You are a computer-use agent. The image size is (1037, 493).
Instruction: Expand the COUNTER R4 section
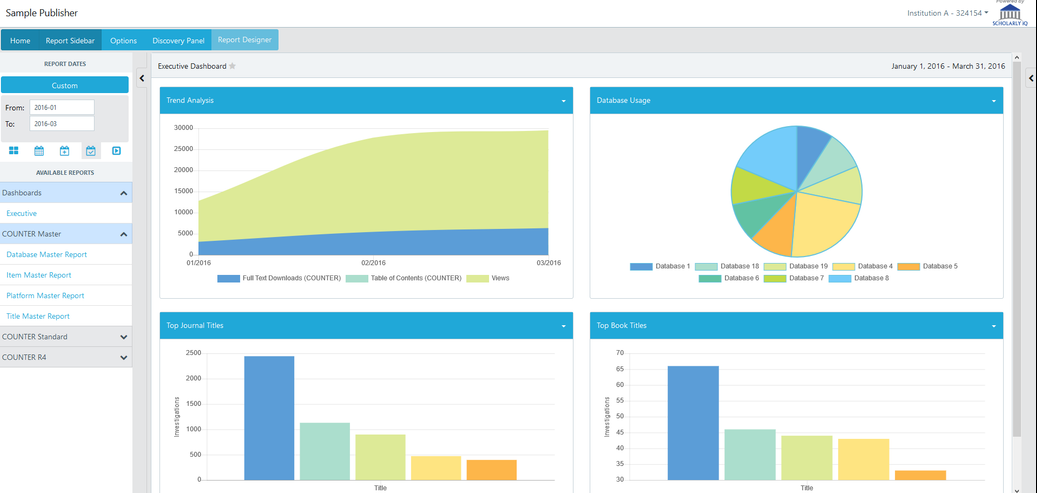tap(66, 357)
